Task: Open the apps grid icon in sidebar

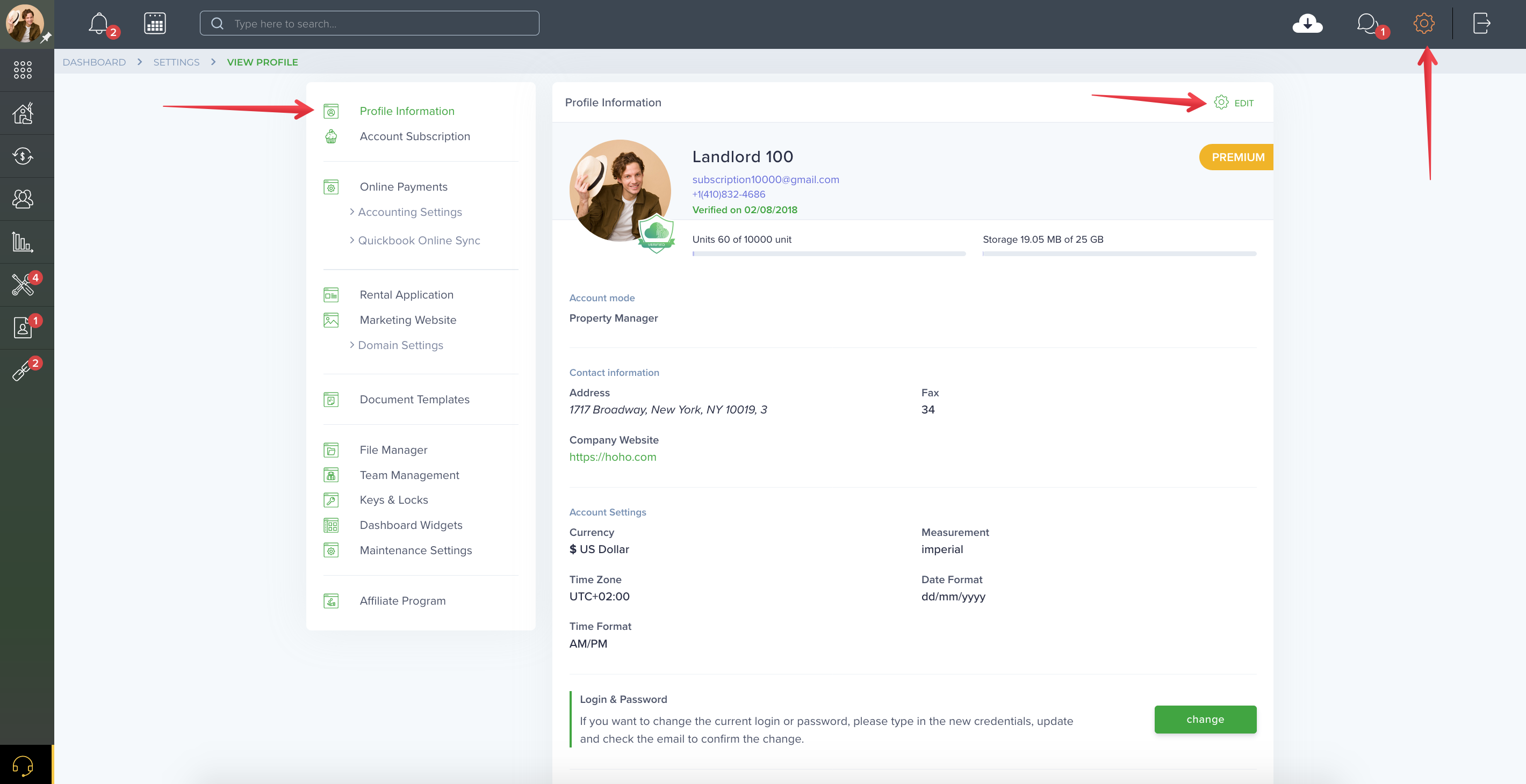Action: (23, 70)
